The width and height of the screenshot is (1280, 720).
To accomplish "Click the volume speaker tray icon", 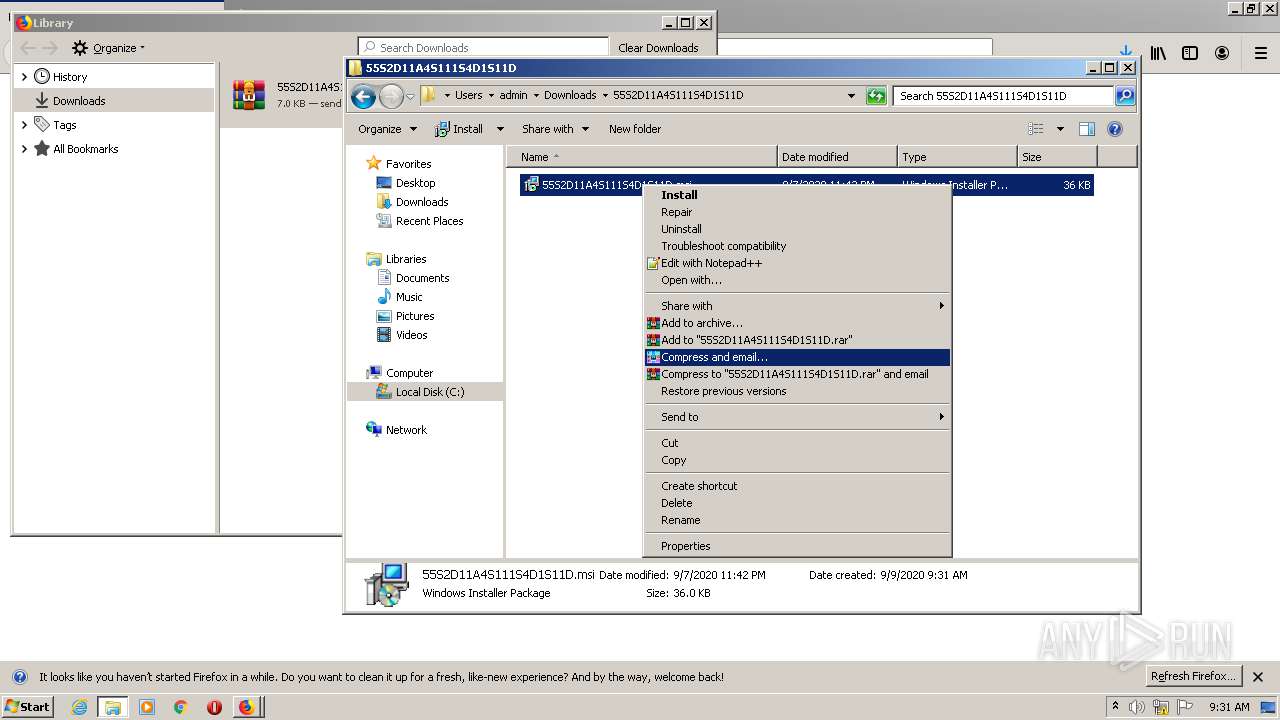I will (1137, 707).
